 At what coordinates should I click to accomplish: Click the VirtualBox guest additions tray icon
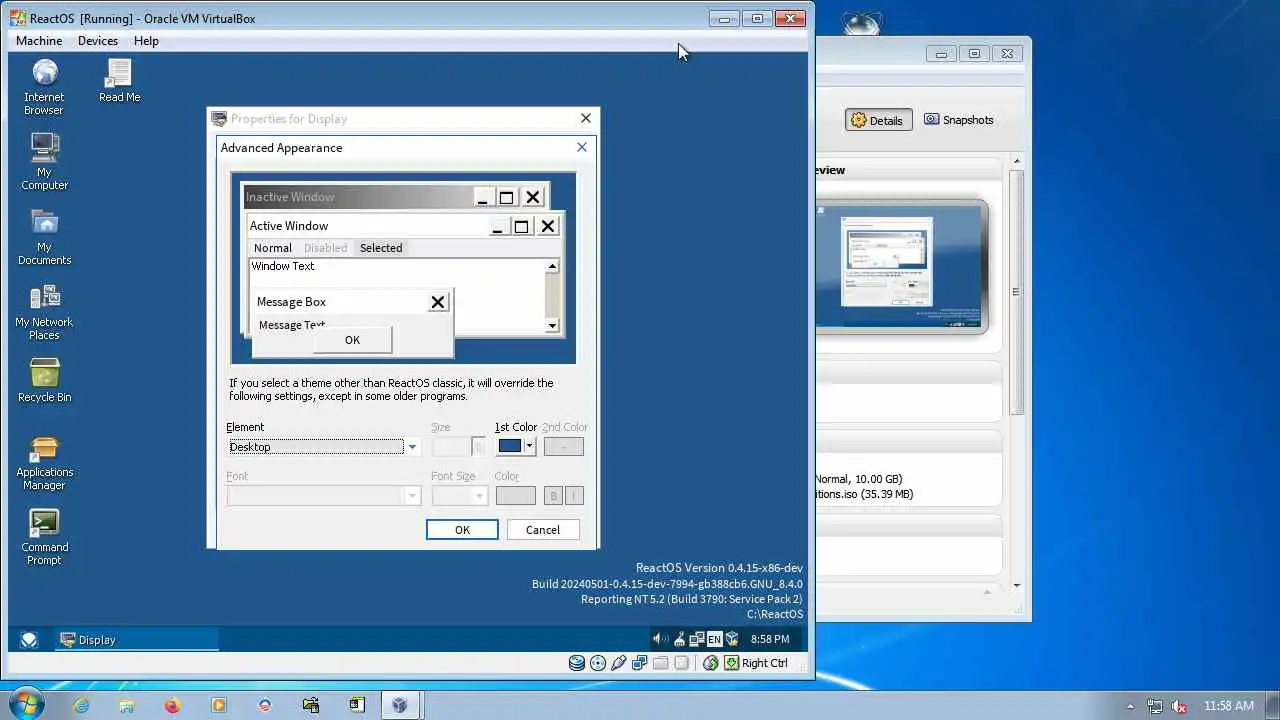coord(732,639)
